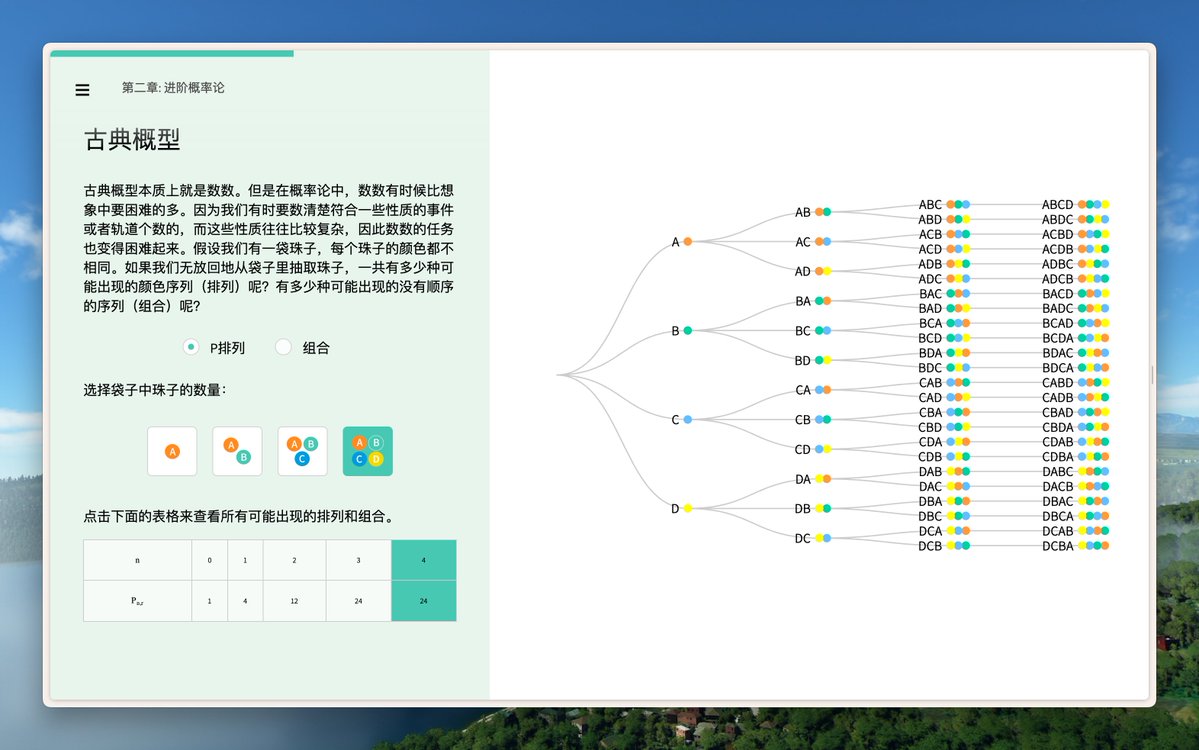Click the ACB permutation node

[x=944, y=234]
